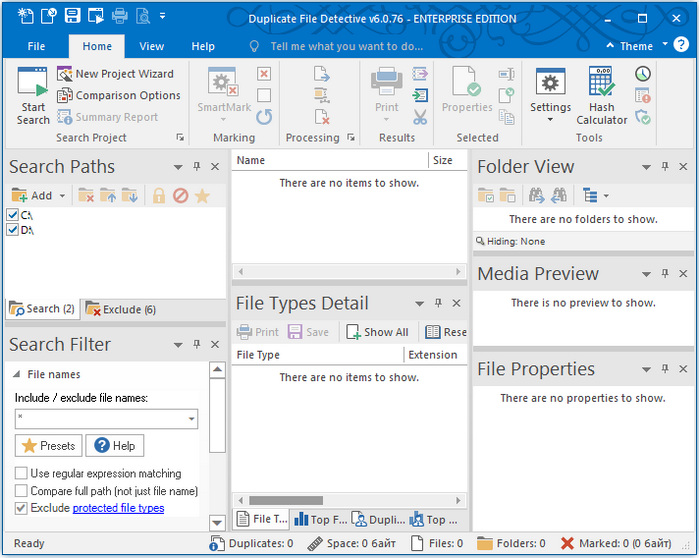Launch the New Project Wizard
Viewport: 699px width, 558px height.
[x=115, y=74]
